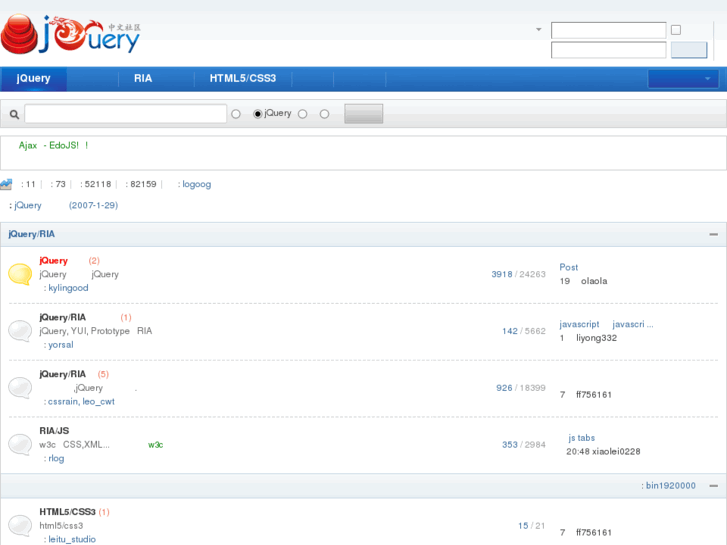727x545 pixels.
Task: Open the dropdown arrow beside the username field
Action: (x=539, y=30)
